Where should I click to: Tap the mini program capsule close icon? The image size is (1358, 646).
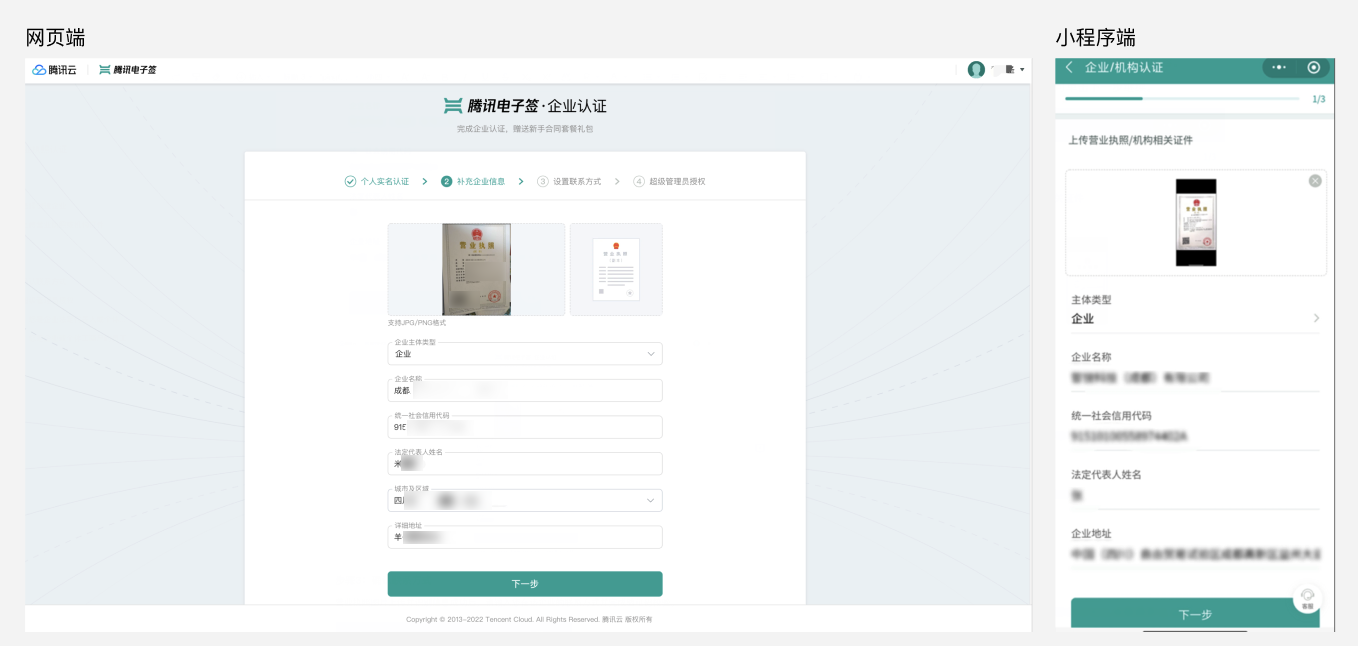click(x=1314, y=67)
